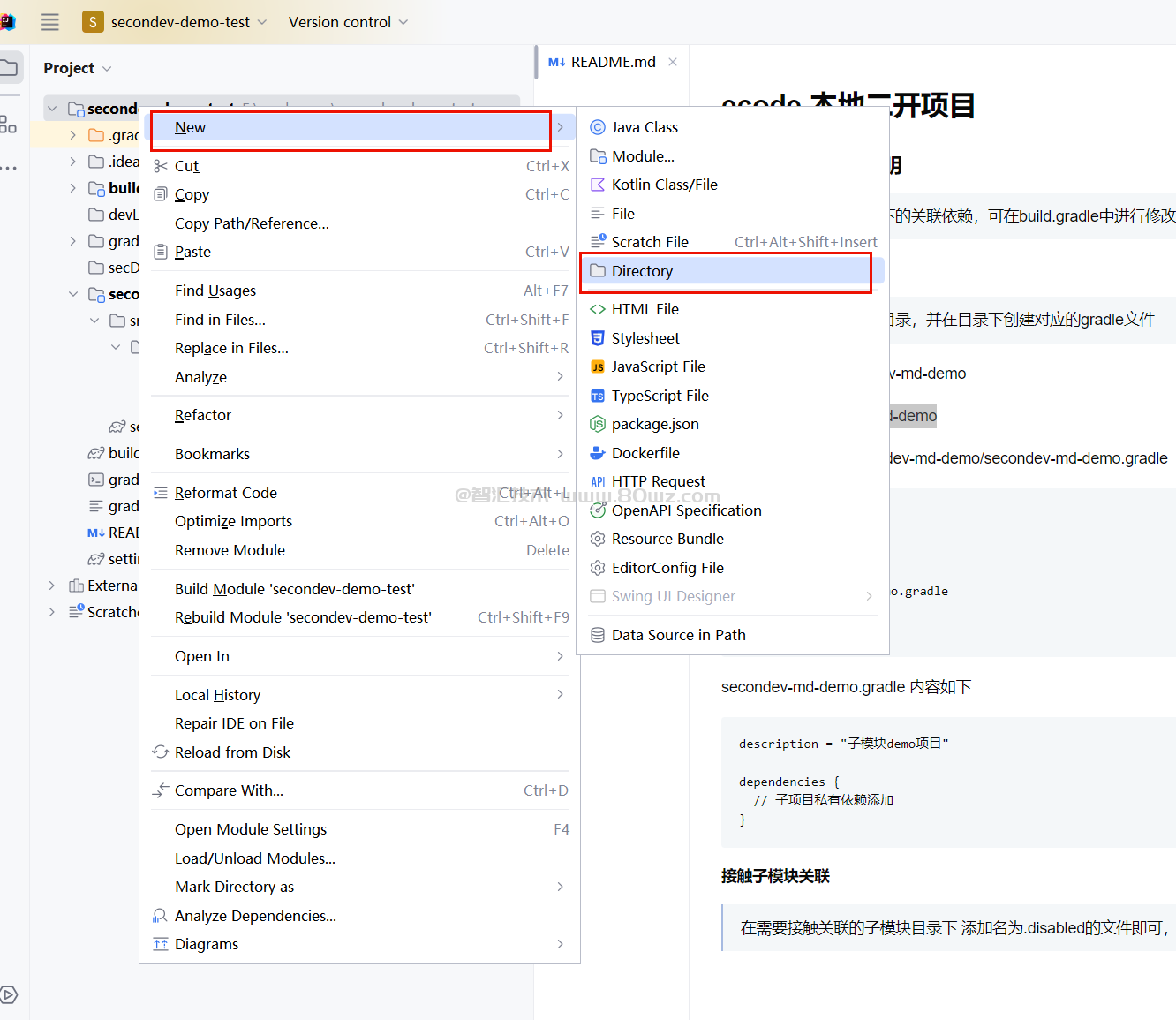Viewport: 1176px width, 1020px height.
Task: Open the Version control dropdown
Action: [x=348, y=22]
